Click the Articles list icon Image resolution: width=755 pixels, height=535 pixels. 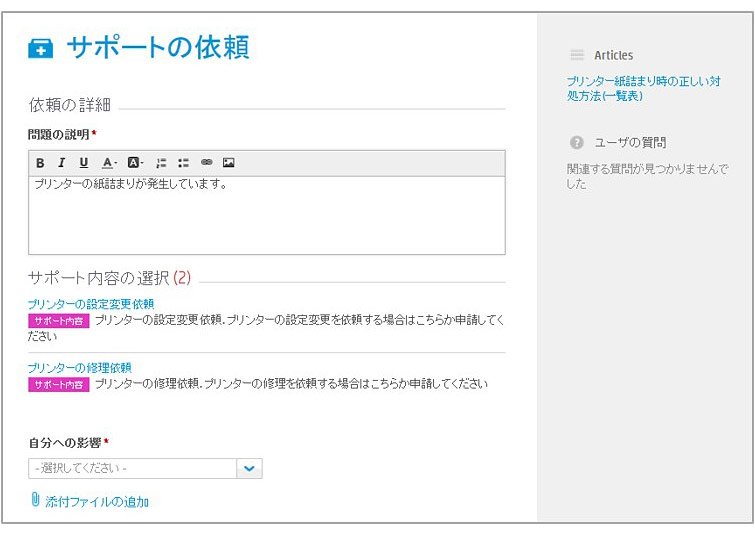point(577,55)
